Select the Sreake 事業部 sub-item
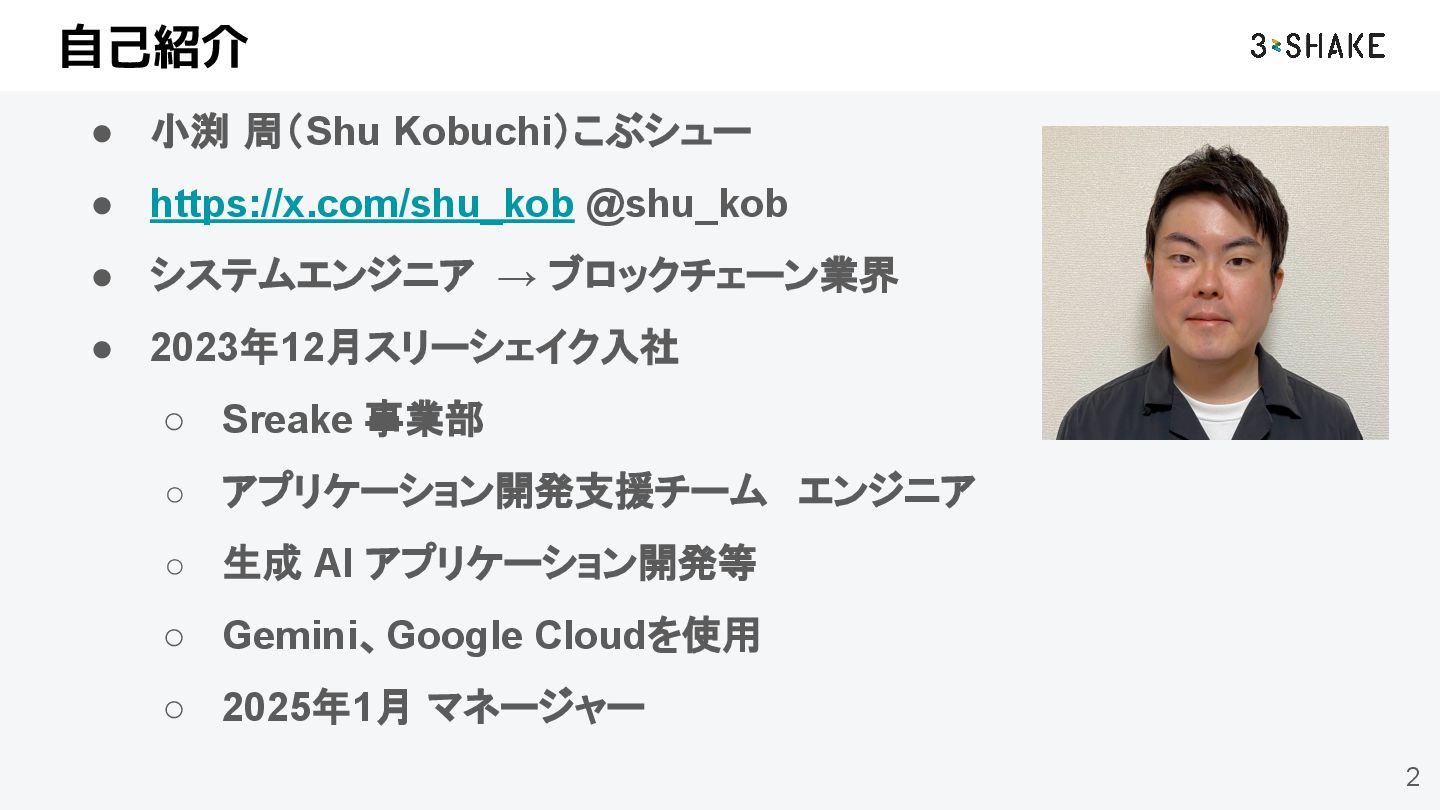Viewport: 1440px width, 810px height. click(x=352, y=420)
